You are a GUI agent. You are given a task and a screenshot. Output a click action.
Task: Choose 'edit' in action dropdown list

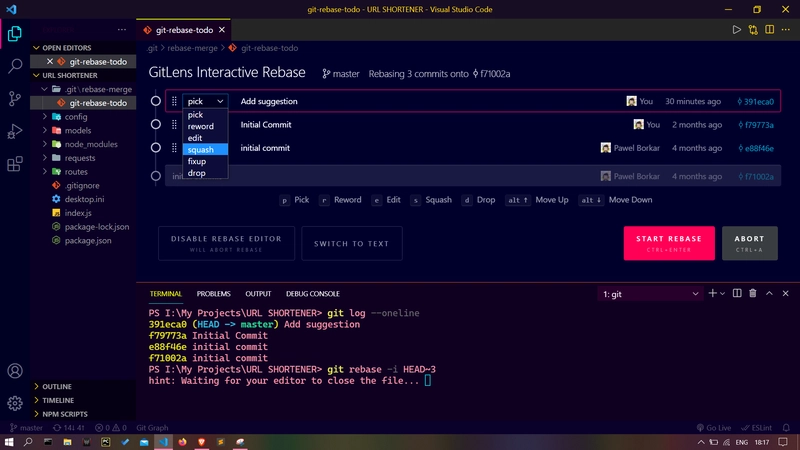pyautogui.click(x=205, y=138)
